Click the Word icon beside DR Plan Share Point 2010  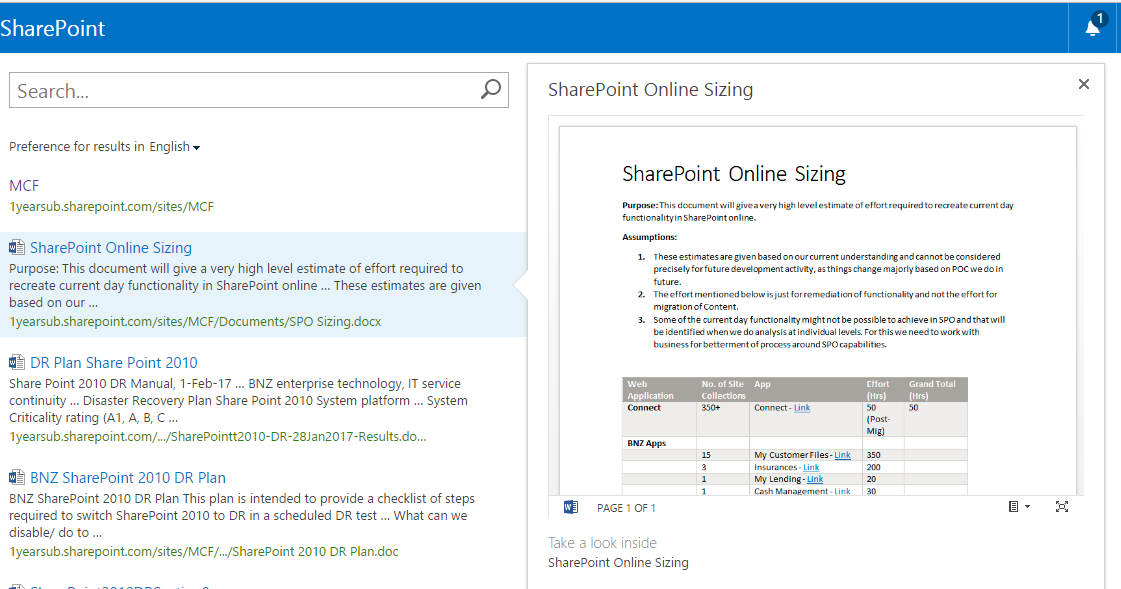(15, 362)
